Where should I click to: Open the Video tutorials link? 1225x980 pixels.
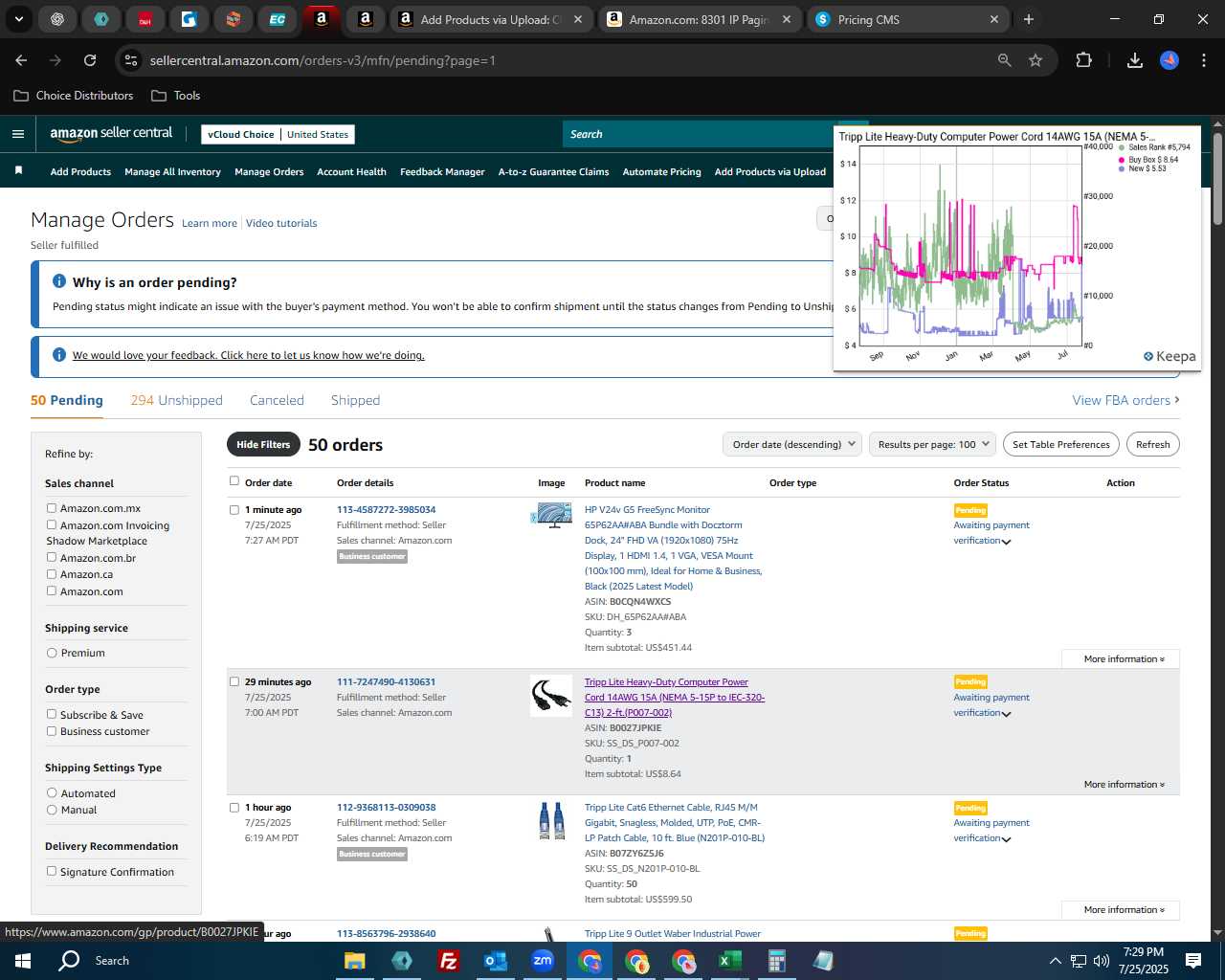(281, 223)
